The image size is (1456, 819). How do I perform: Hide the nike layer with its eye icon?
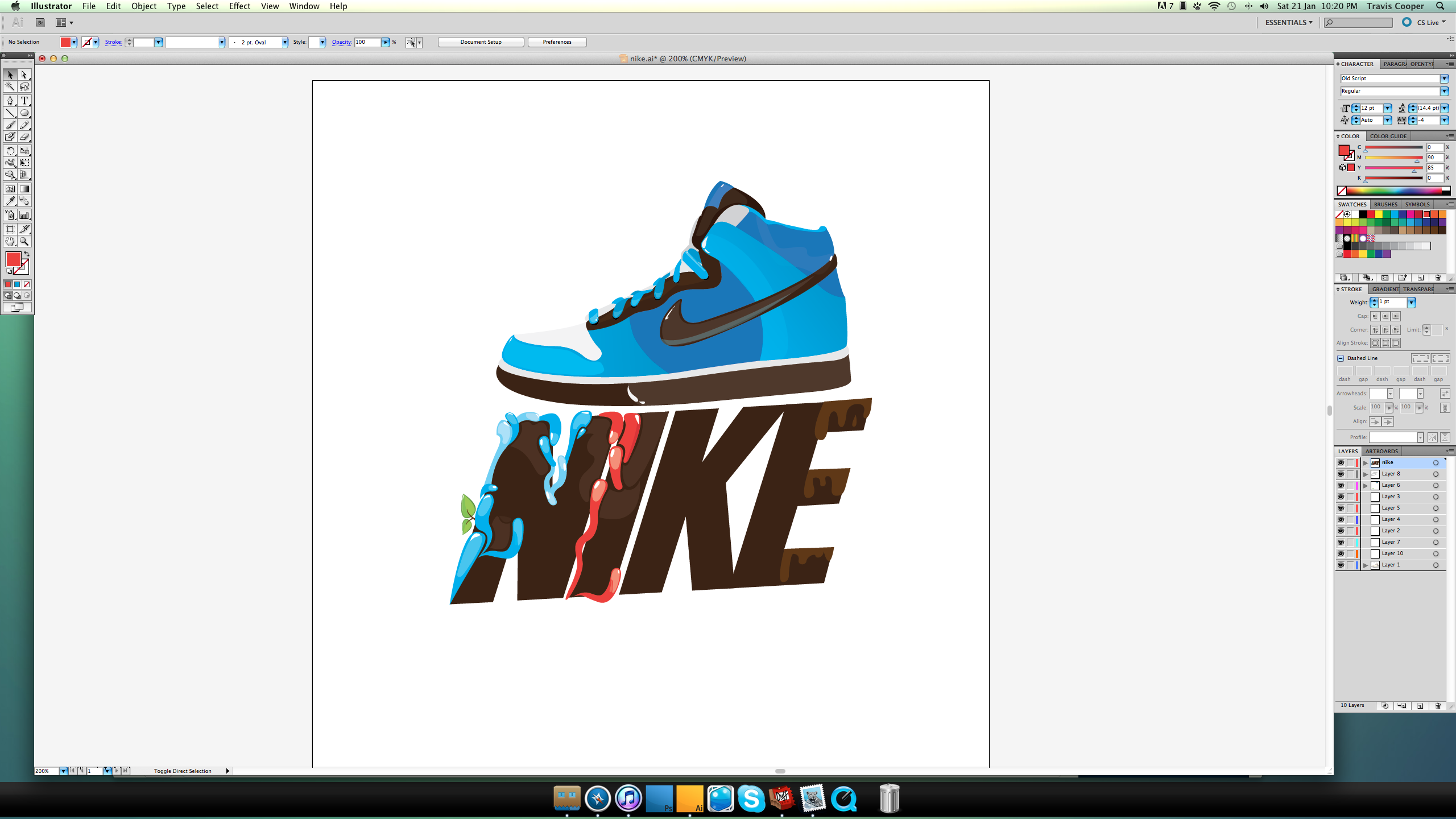point(1341,462)
